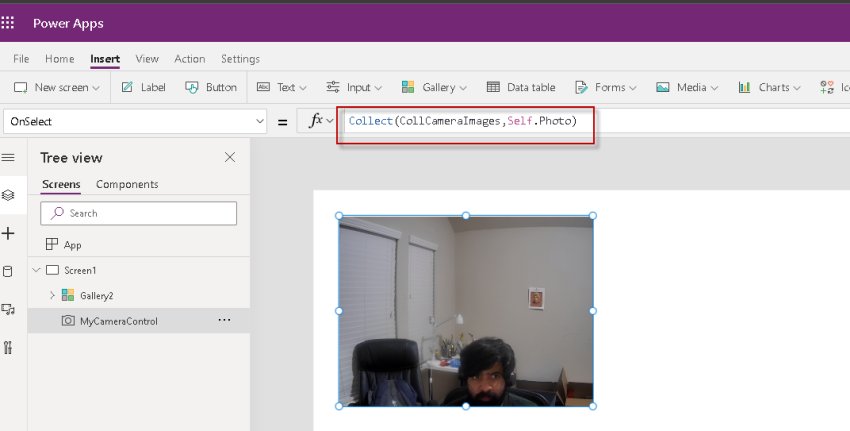
Task: Insert a Data table
Action: tap(521, 87)
